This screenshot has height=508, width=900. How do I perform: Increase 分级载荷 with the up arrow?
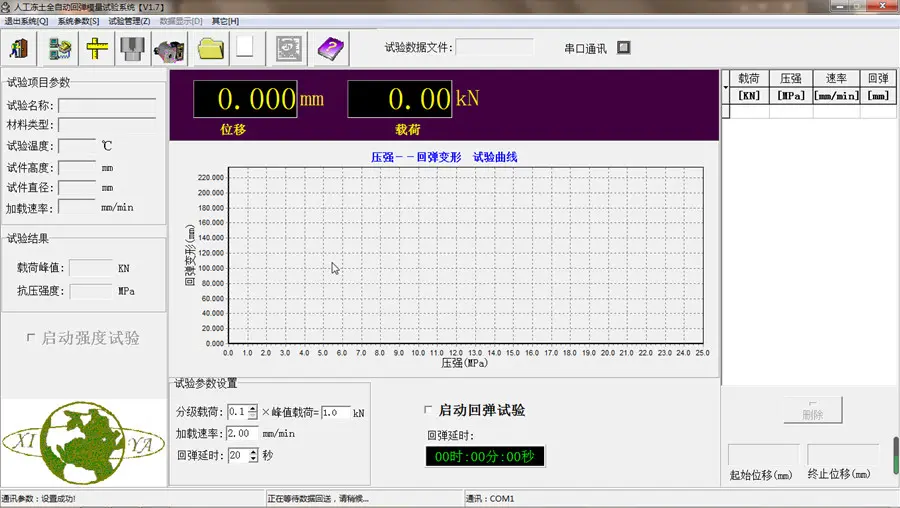pyautogui.click(x=253, y=408)
